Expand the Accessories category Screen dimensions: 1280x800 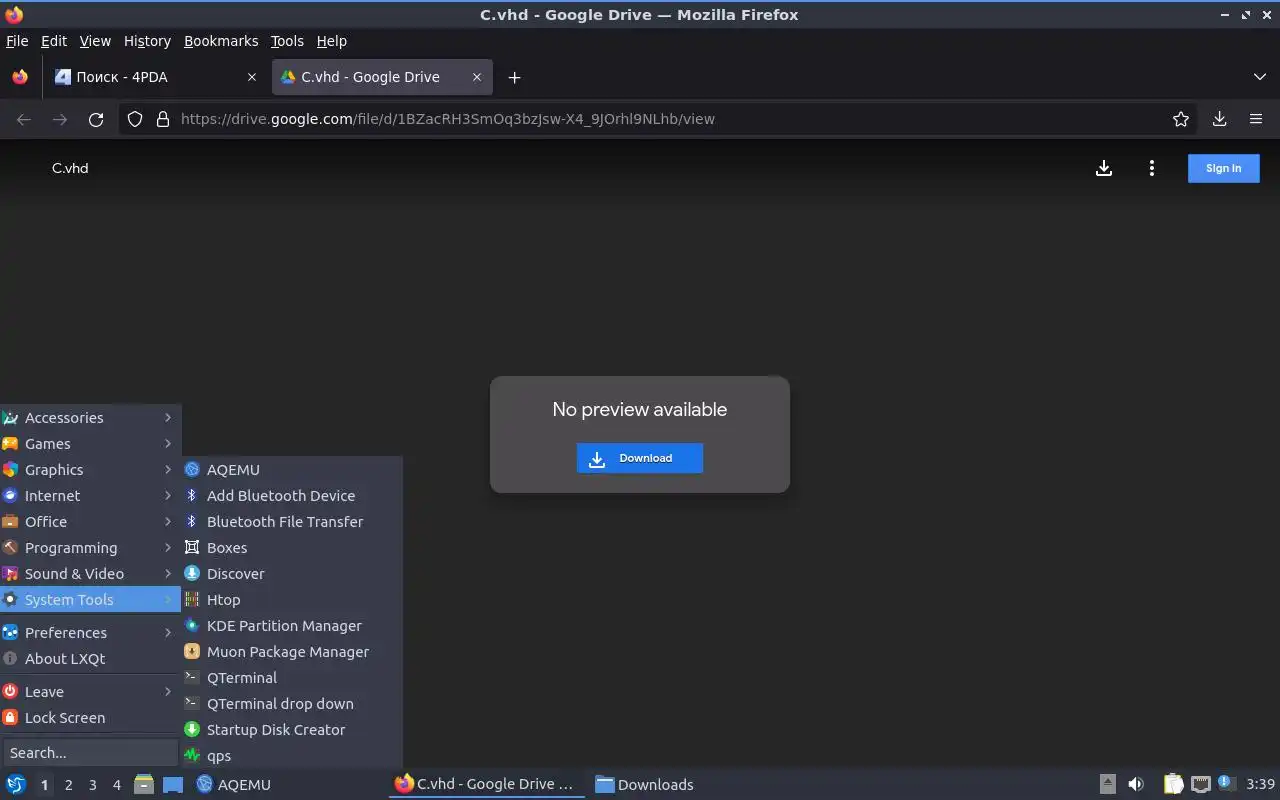[x=90, y=418]
